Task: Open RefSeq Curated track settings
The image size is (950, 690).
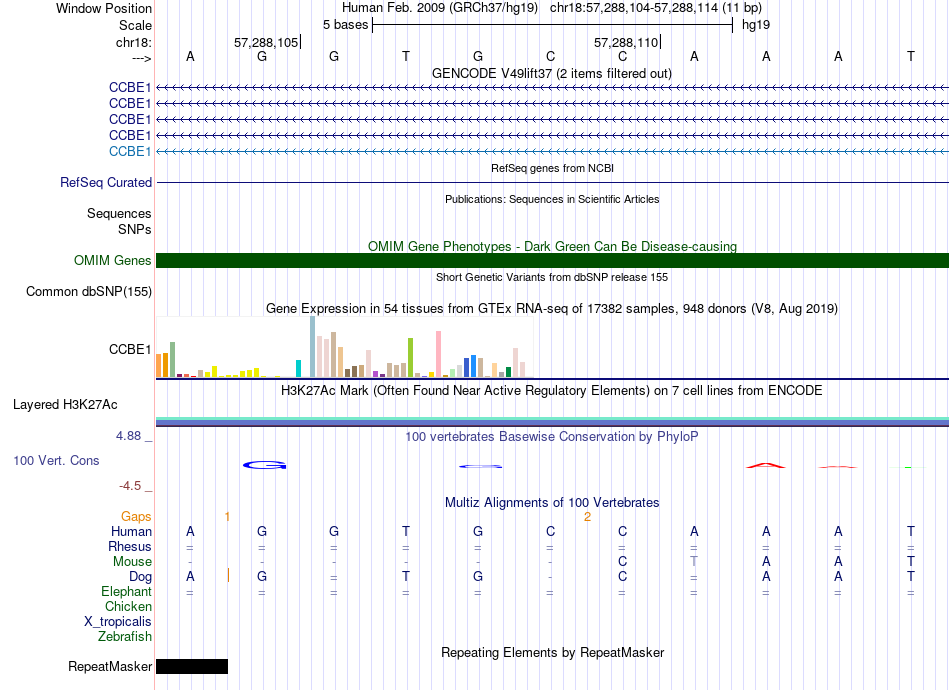Action: [x=105, y=182]
